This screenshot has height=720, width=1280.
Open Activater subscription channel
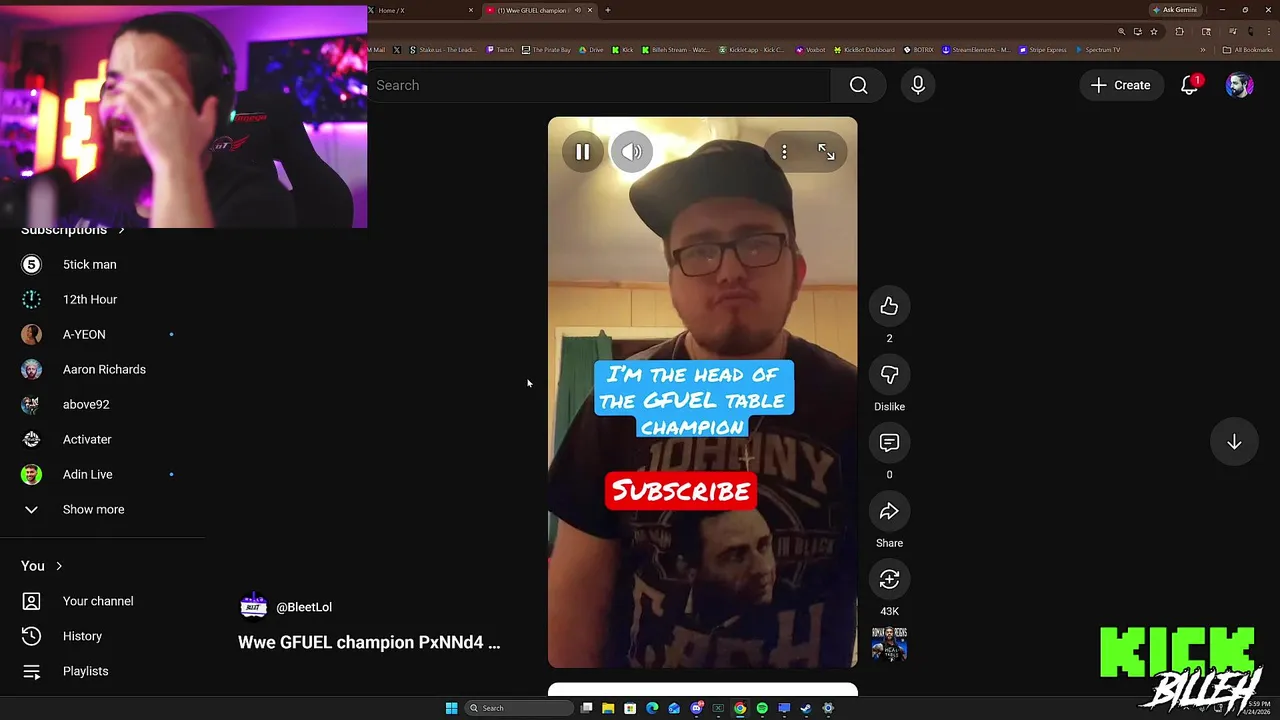pyautogui.click(x=102, y=439)
